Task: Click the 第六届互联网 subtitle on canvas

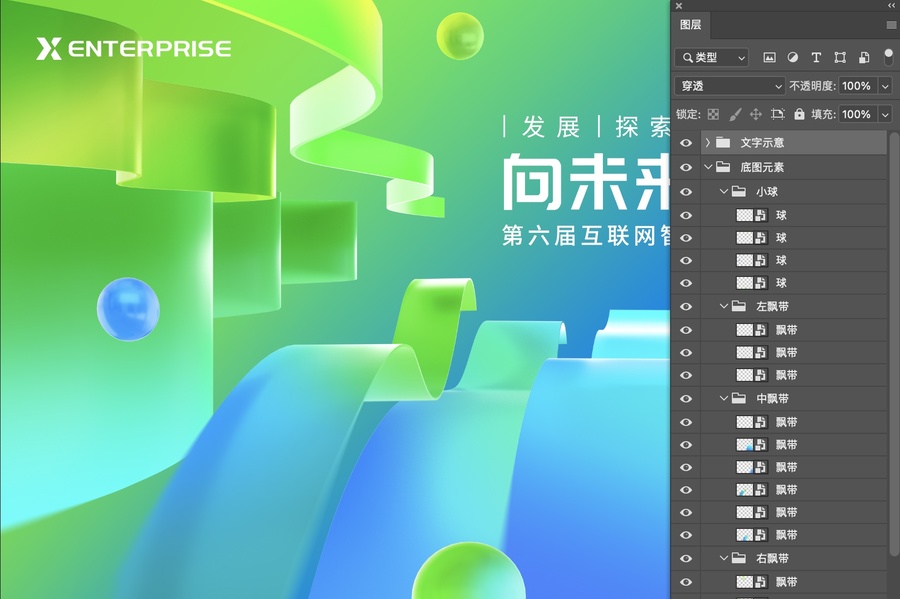Action: coord(580,235)
